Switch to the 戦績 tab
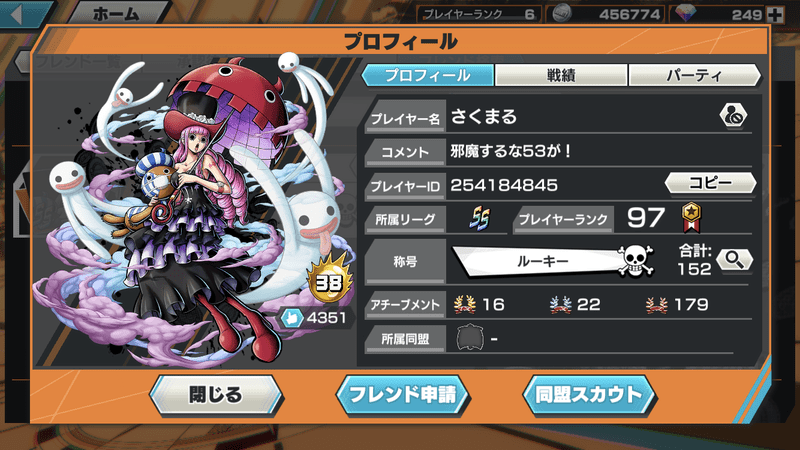This screenshot has height=450, width=800. (x=561, y=76)
